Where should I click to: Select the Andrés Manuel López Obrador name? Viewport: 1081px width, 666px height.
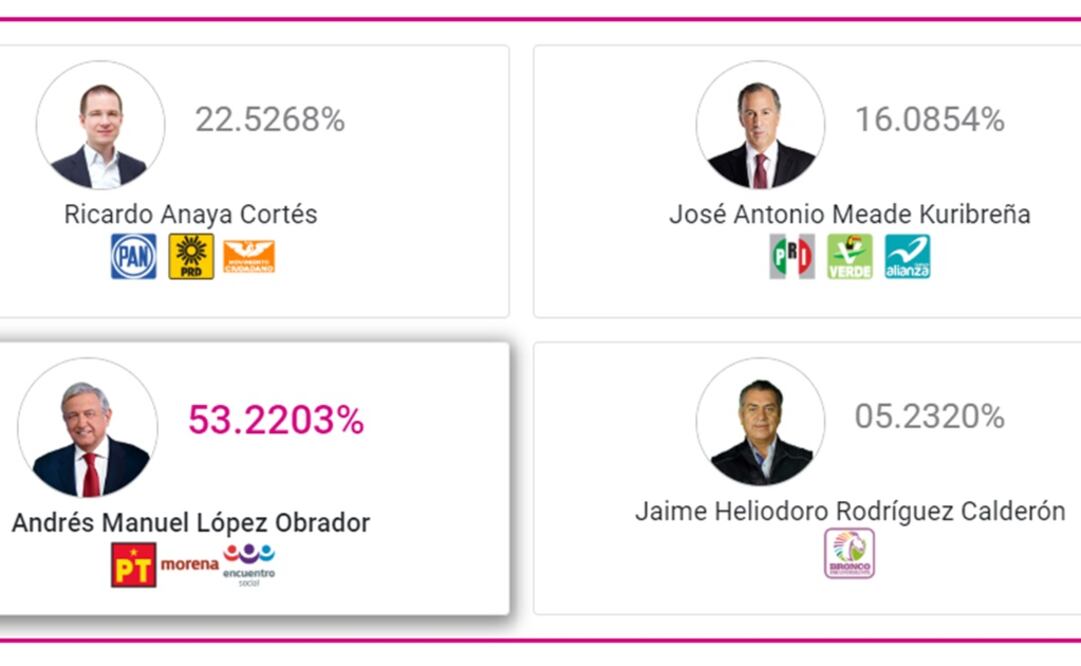(x=191, y=522)
